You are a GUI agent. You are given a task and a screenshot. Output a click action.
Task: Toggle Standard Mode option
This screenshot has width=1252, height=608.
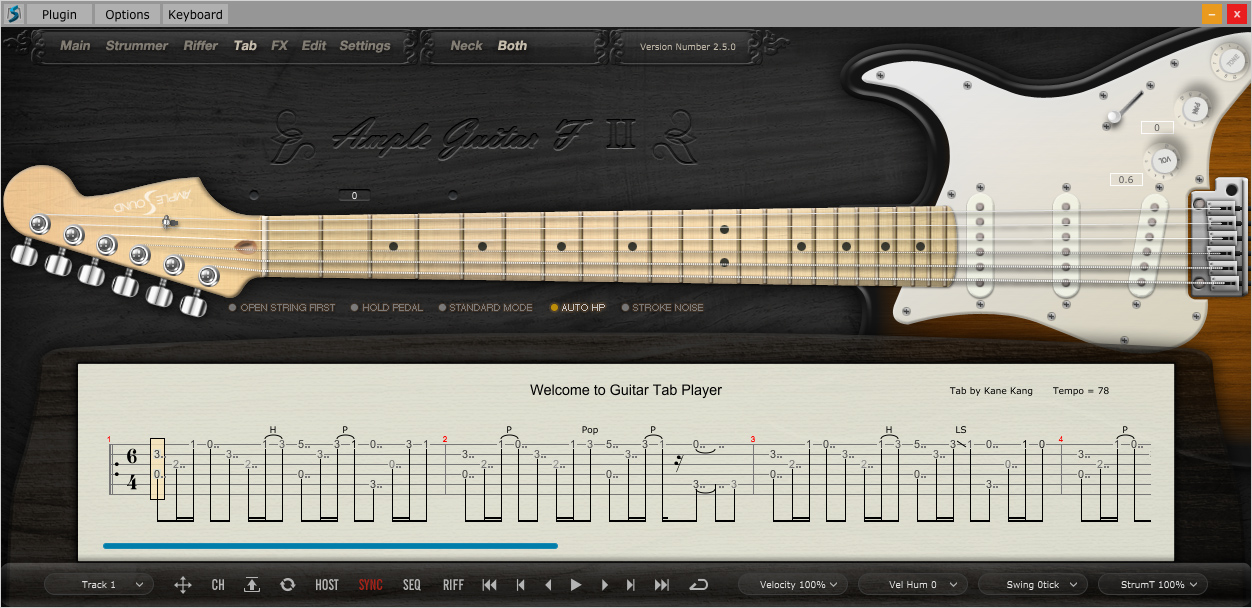[486, 308]
